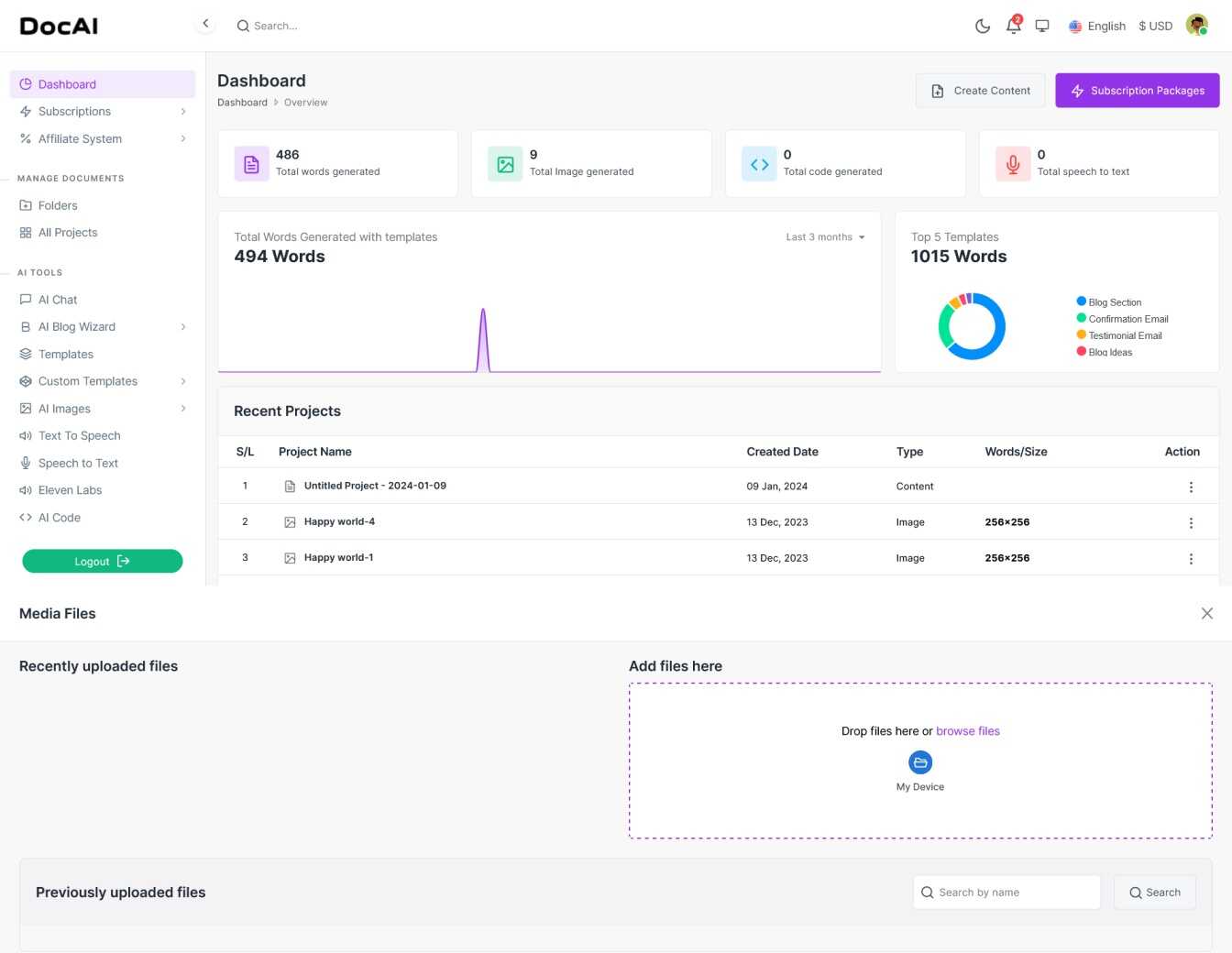
Task: Open actions menu for Happy world-4
Action: [1191, 522]
